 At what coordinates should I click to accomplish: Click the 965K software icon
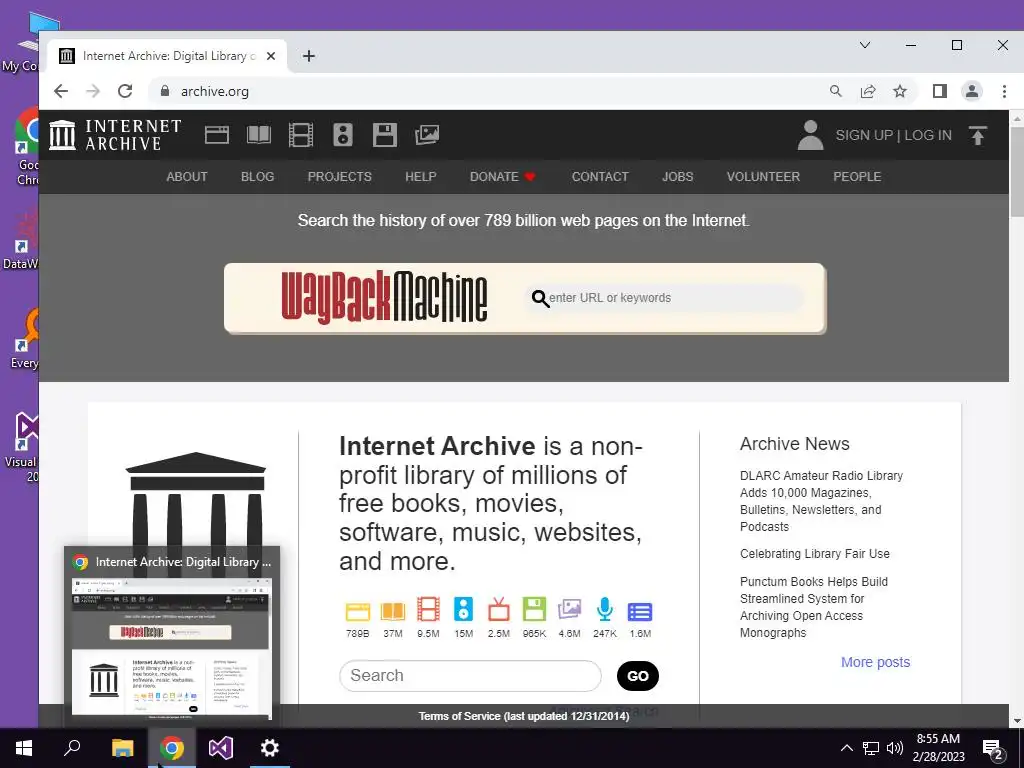pyautogui.click(x=534, y=609)
